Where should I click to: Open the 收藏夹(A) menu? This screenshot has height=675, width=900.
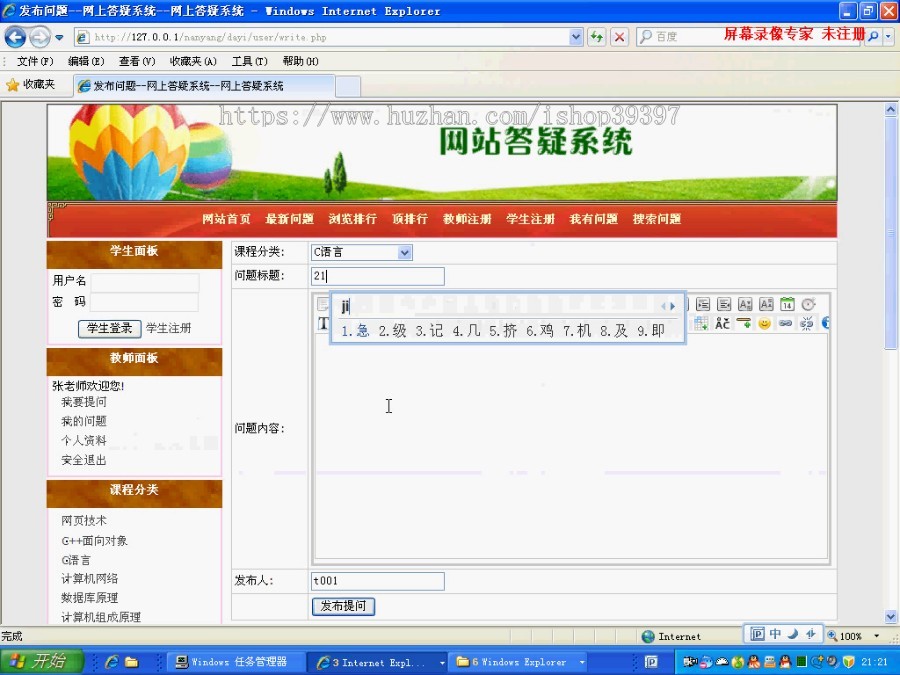pos(193,61)
